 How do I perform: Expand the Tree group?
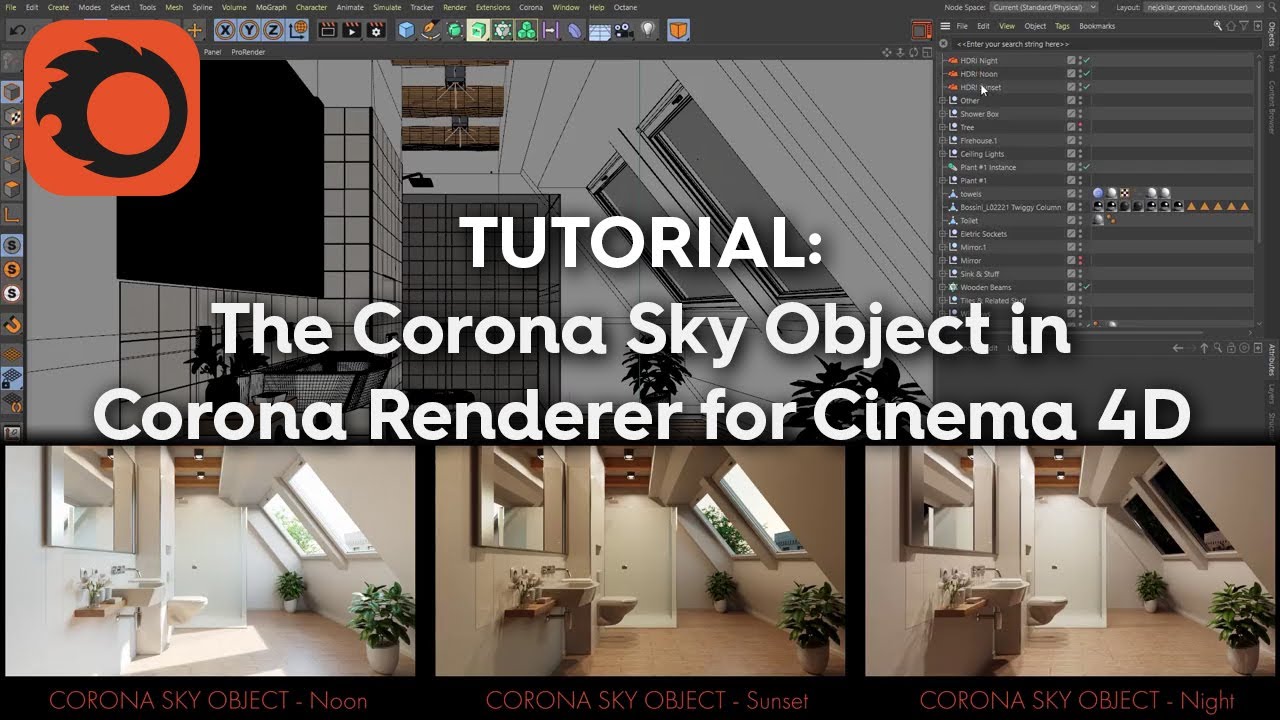coord(942,127)
